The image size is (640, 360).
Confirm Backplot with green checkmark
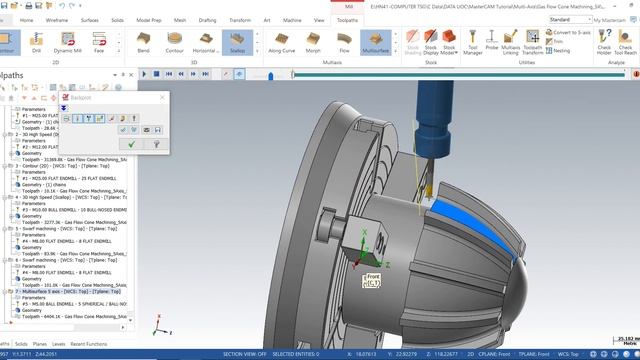click(x=131, y=144)
